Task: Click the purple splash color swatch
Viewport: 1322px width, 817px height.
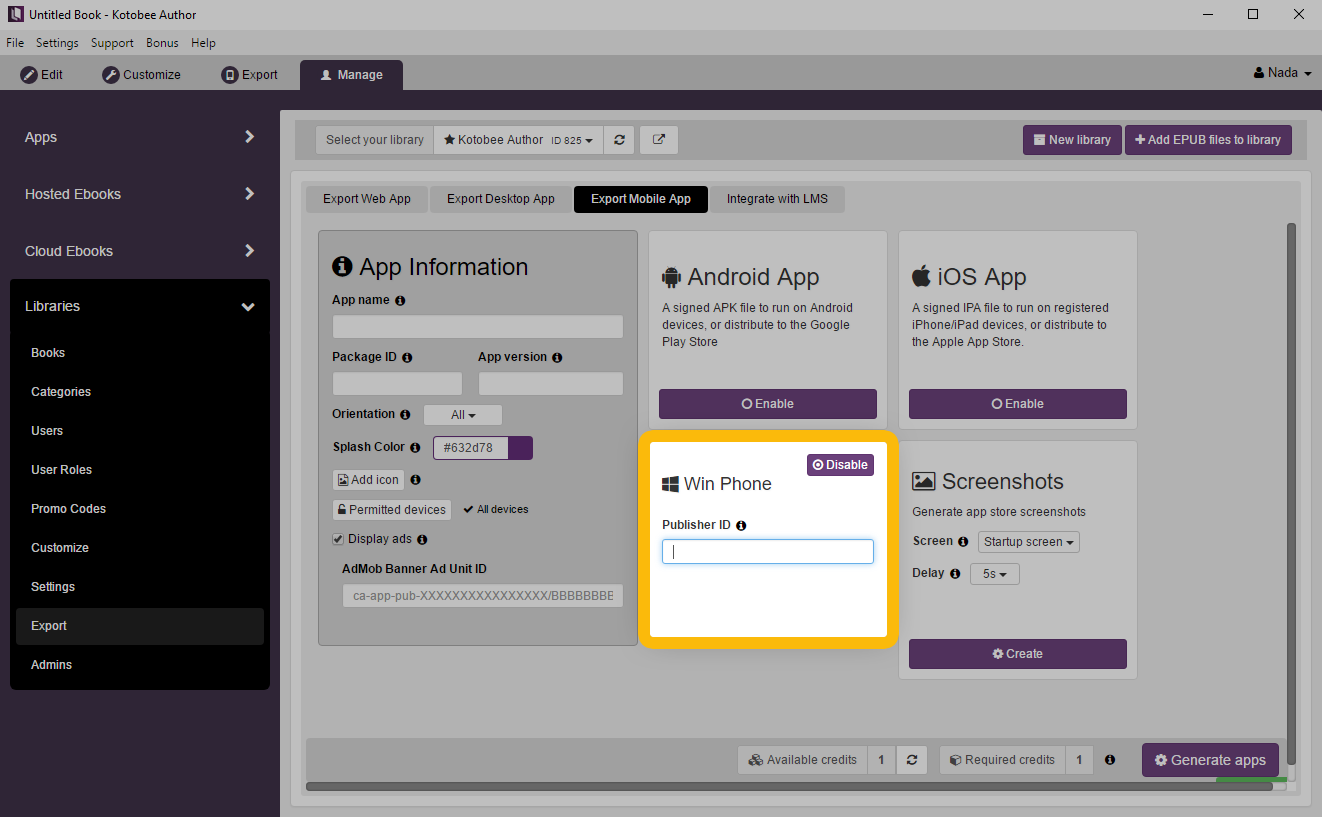Action: [520, 448]
